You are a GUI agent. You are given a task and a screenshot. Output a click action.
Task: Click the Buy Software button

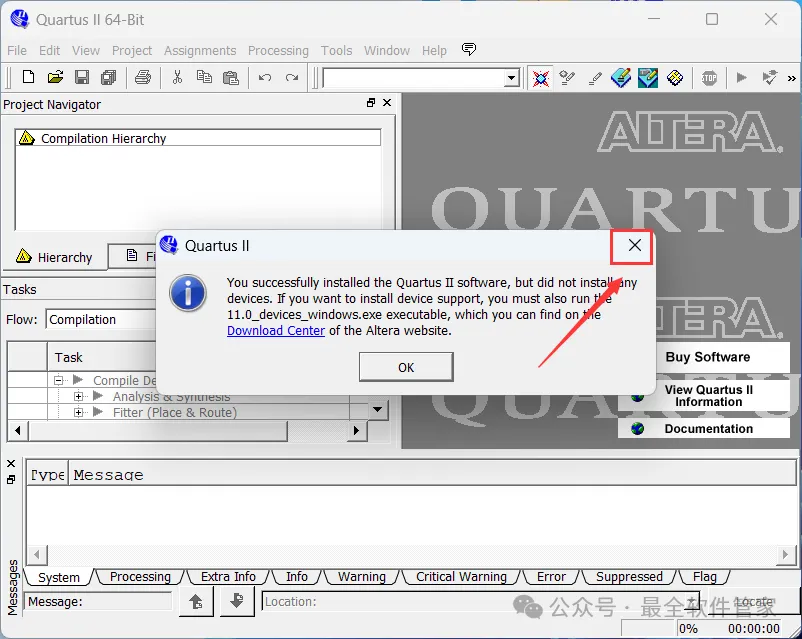click(707, 357)
